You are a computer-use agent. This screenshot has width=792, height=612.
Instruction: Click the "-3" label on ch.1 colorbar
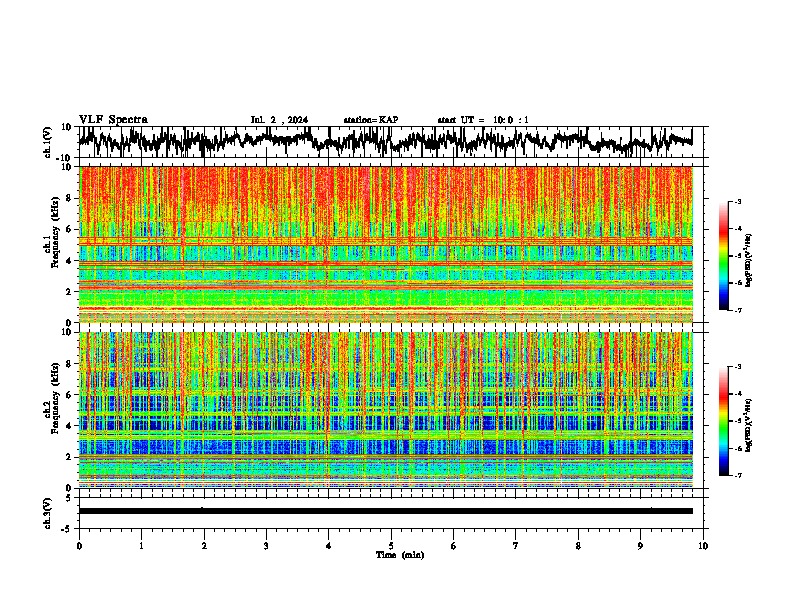coord(737,202)
